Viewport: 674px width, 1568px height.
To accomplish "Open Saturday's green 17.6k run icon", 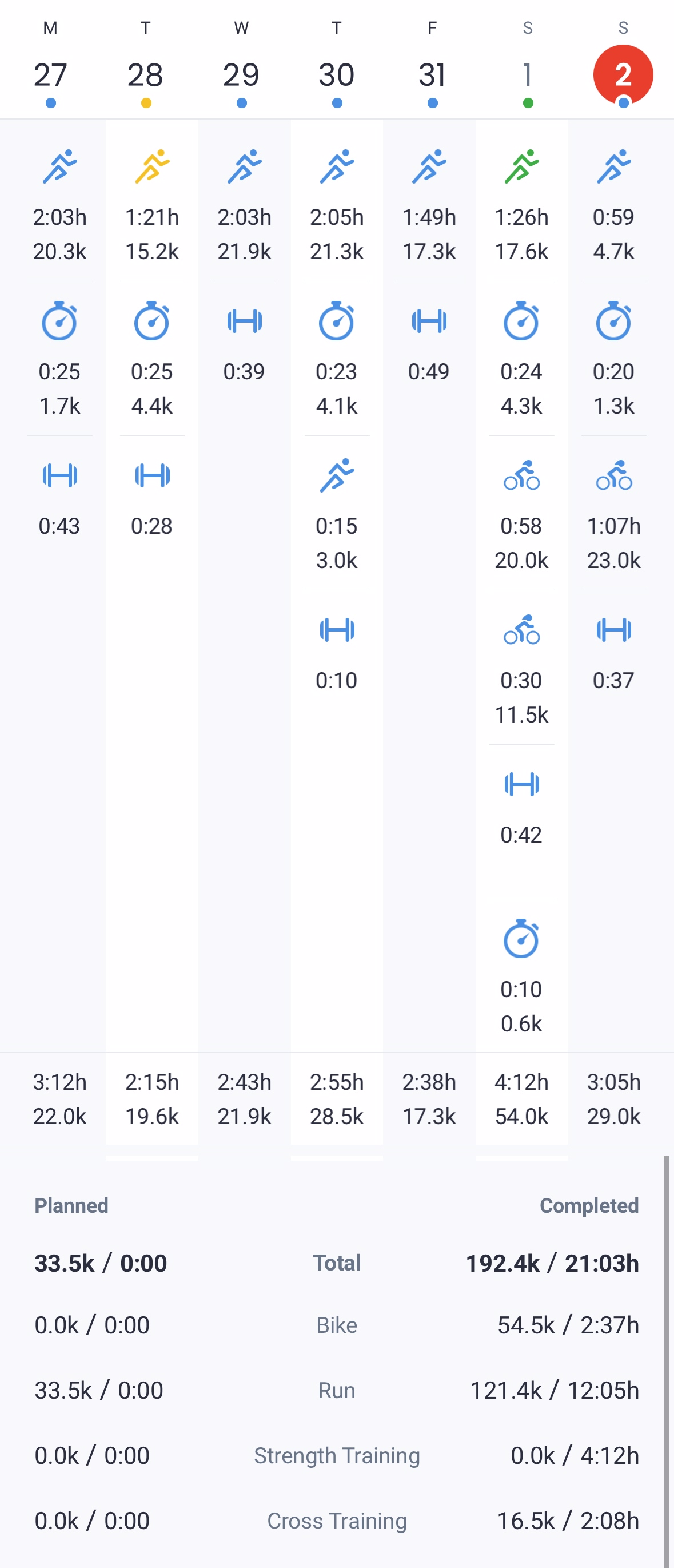I will pos(521,166).
